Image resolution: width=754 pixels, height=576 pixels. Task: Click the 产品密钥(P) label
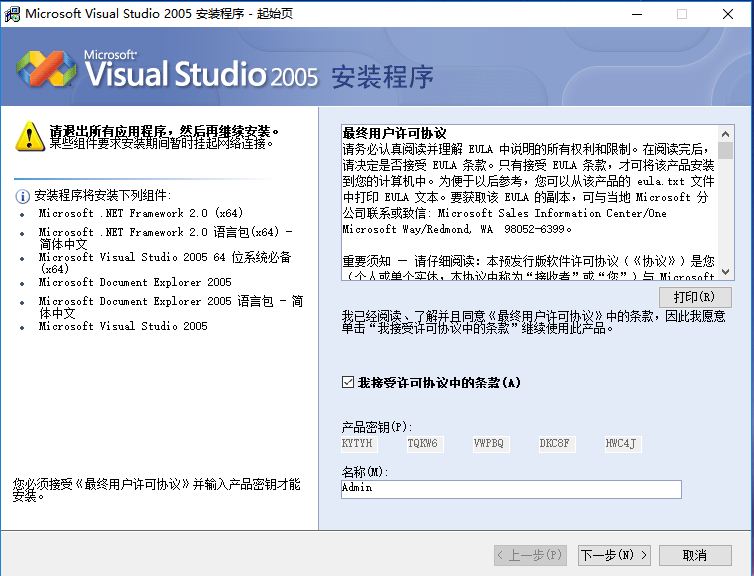coord(377,427)
